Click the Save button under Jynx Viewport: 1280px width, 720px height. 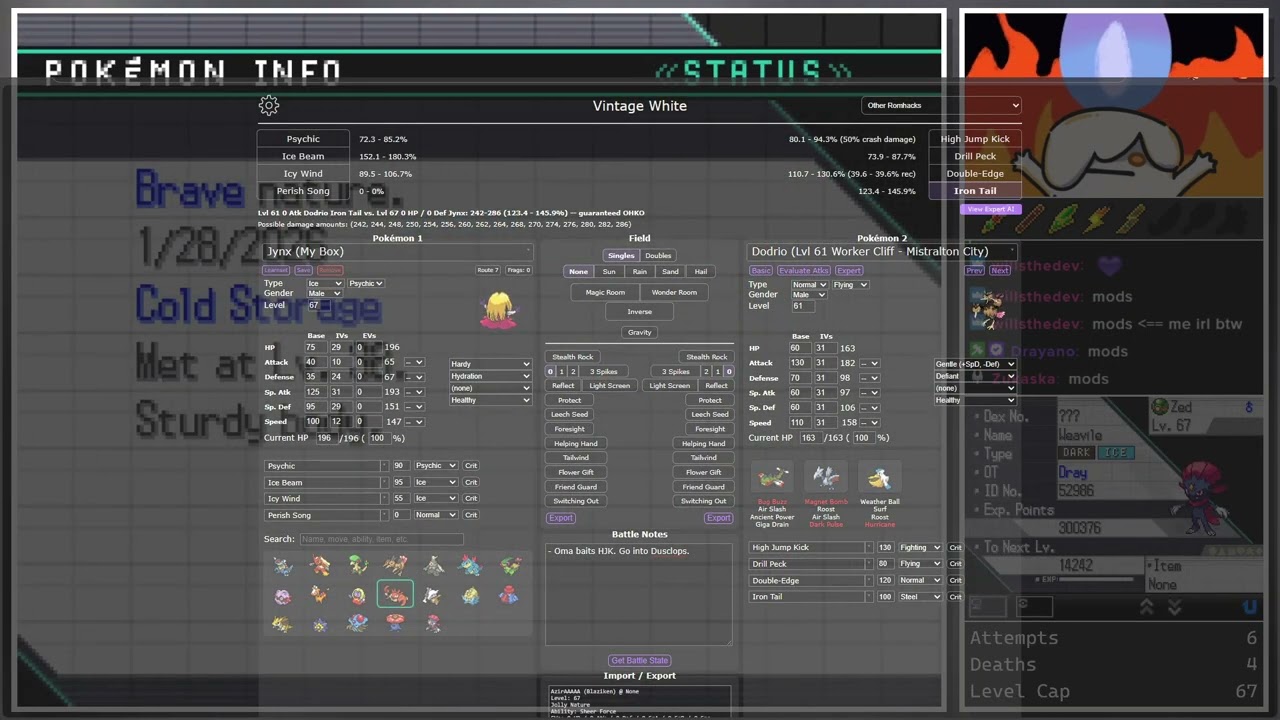point(303,271)
